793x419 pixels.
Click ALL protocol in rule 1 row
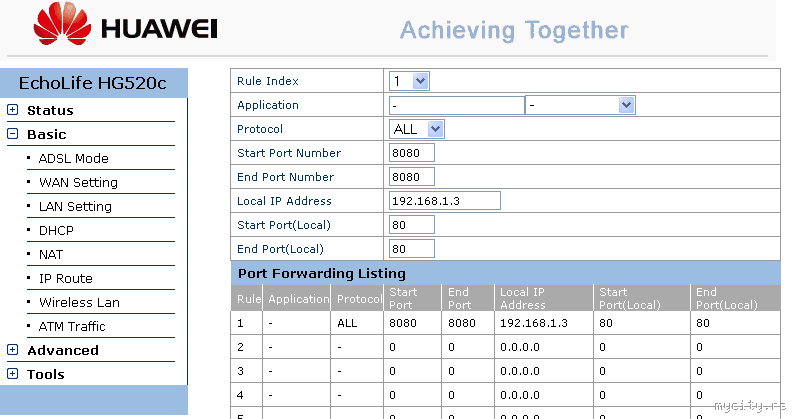tap(347, 323)
